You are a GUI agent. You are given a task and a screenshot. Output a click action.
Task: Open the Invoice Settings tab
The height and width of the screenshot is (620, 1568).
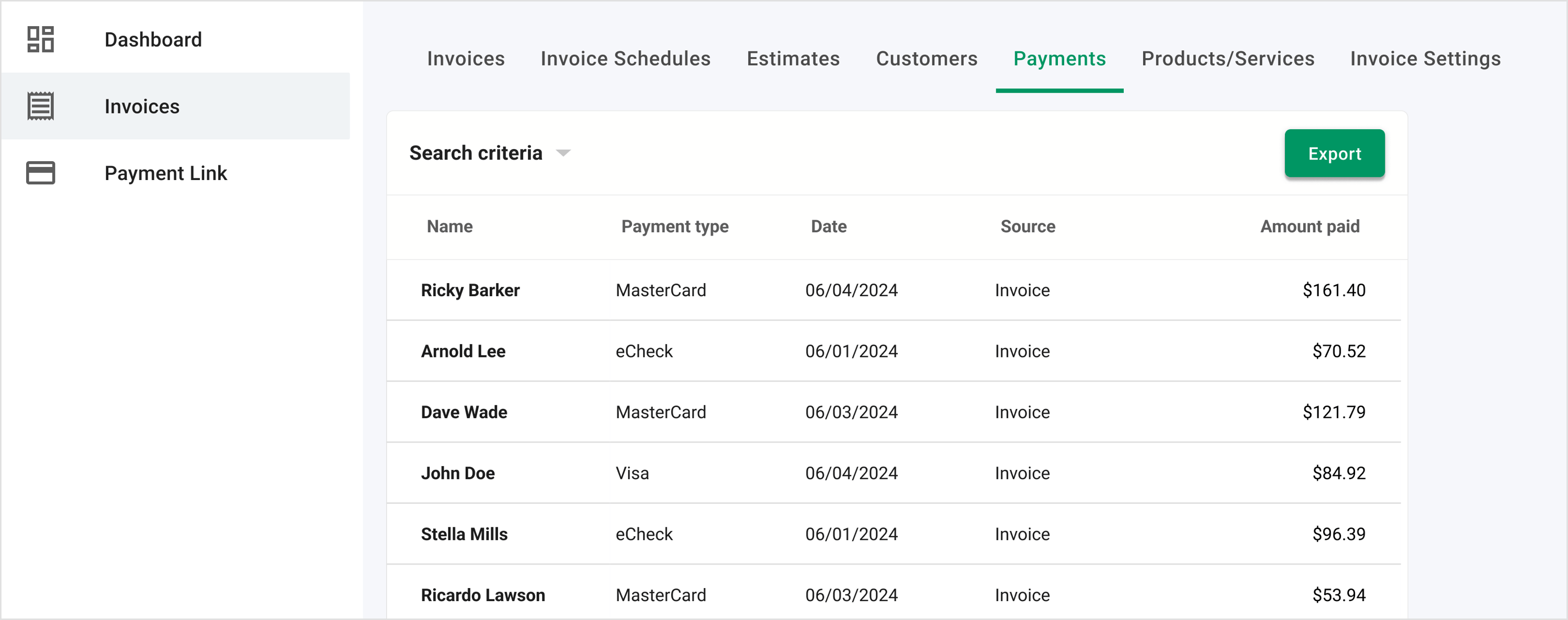(x=1425, y=59)
